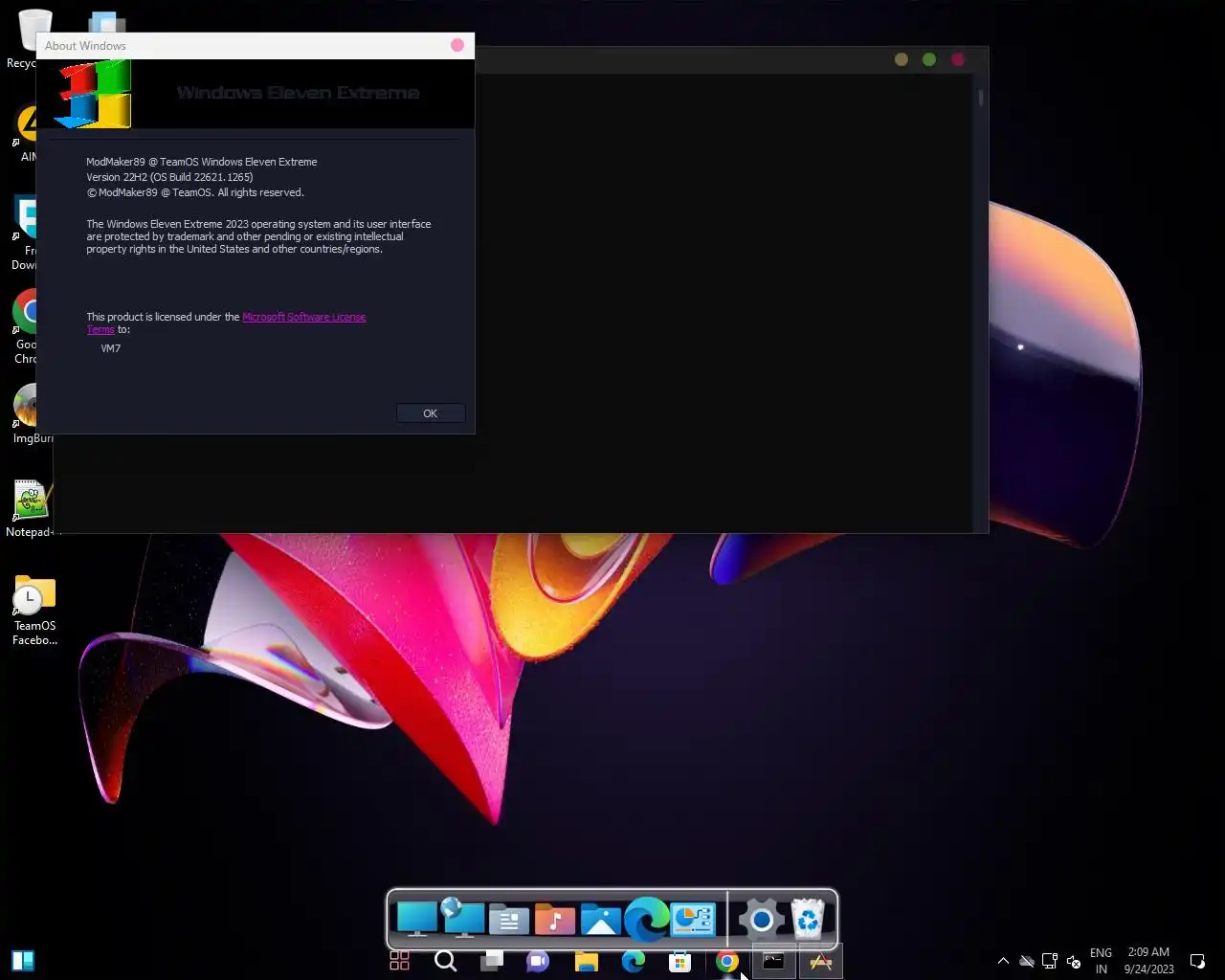The image size is (1225, 980).
Task: Open This PC monitor icon in dock
Action: 417,920
